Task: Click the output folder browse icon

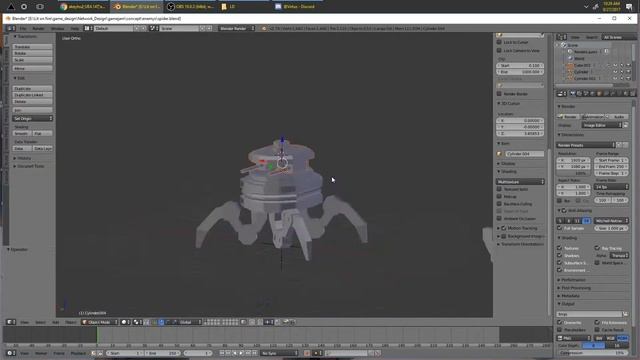Action: point(625,314)
